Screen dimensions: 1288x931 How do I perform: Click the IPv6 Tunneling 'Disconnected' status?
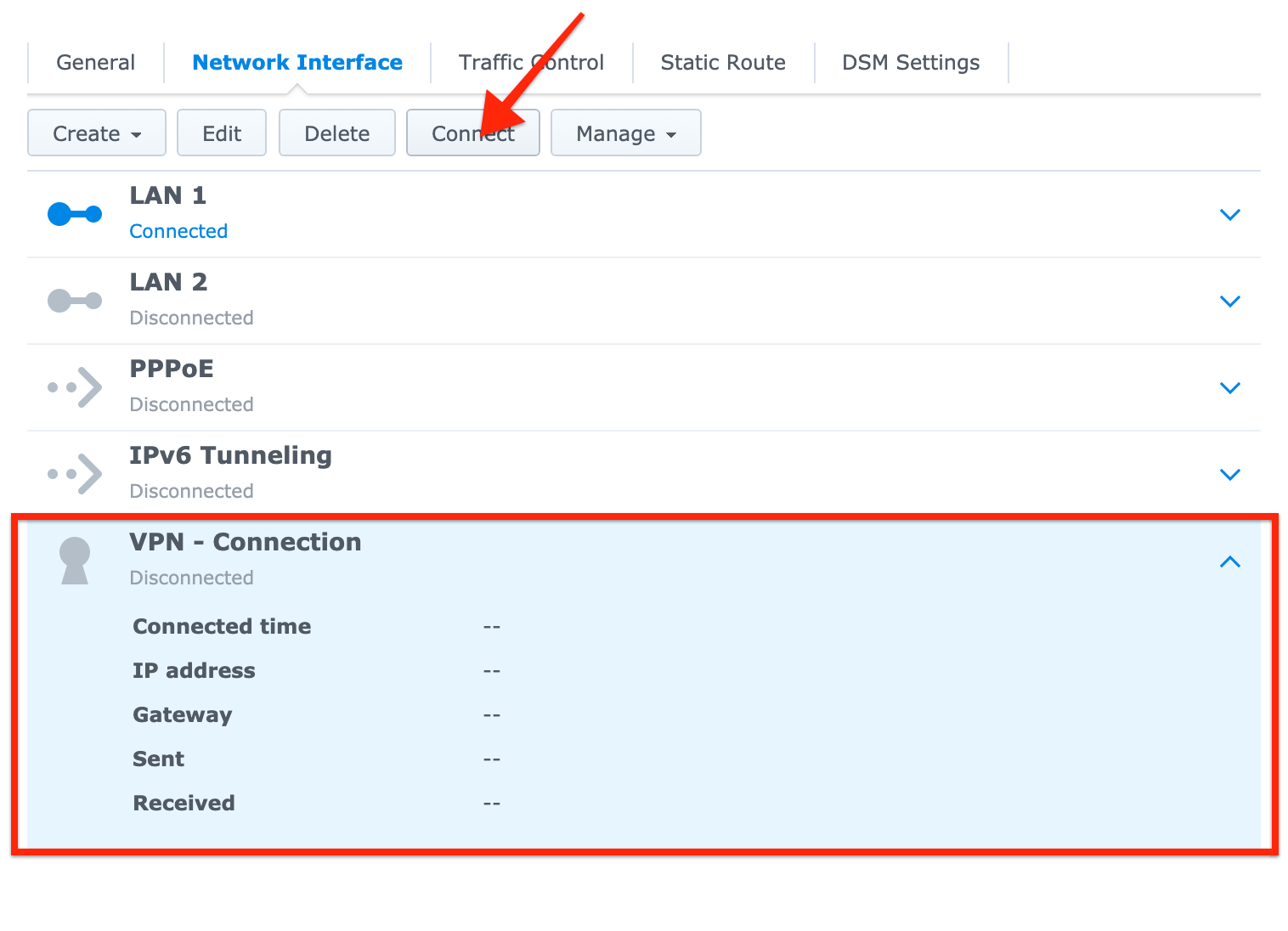(191, 491)
